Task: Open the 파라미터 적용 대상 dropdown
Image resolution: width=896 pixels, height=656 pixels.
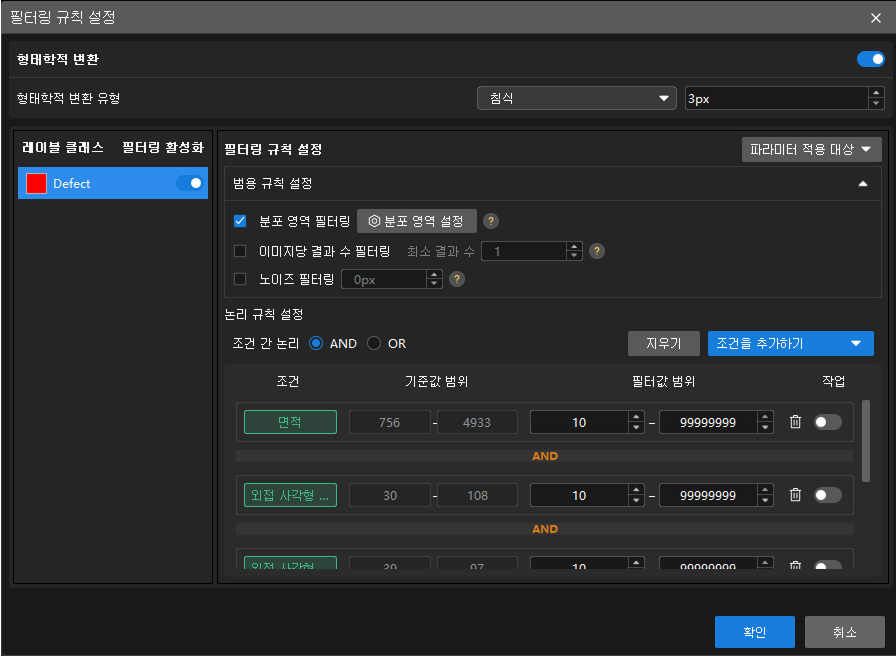Action: [811, 149]
